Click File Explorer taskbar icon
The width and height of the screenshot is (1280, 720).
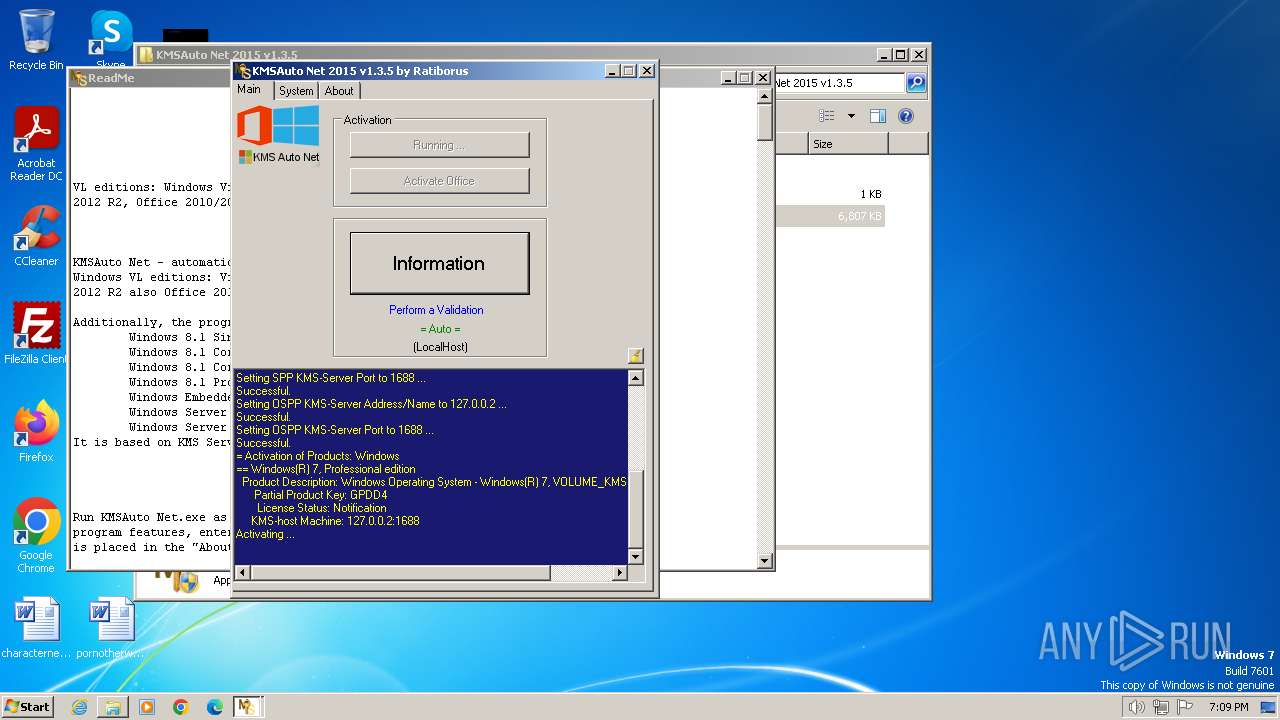coord(113,707)
